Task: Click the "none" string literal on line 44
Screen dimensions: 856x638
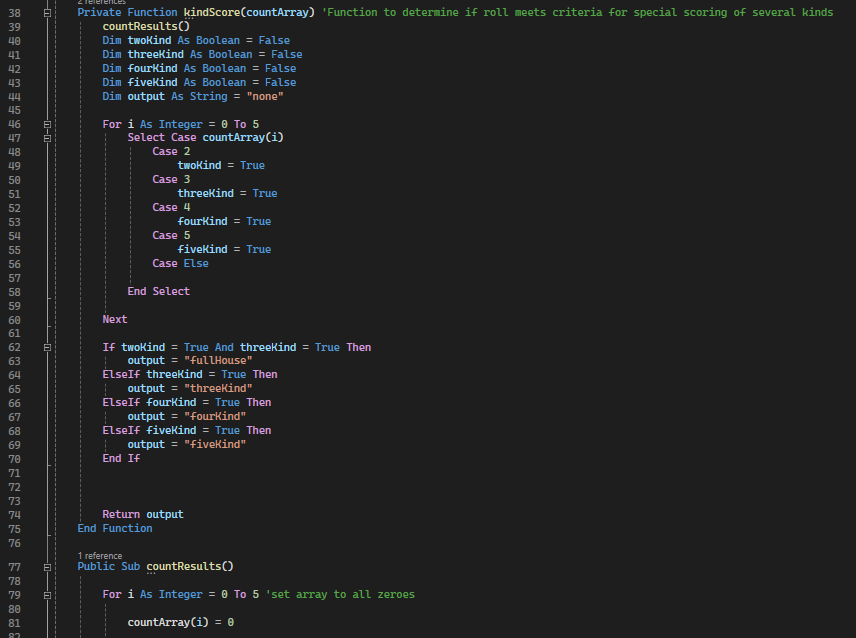Action: pyautogui.click(x=265, y=96)
